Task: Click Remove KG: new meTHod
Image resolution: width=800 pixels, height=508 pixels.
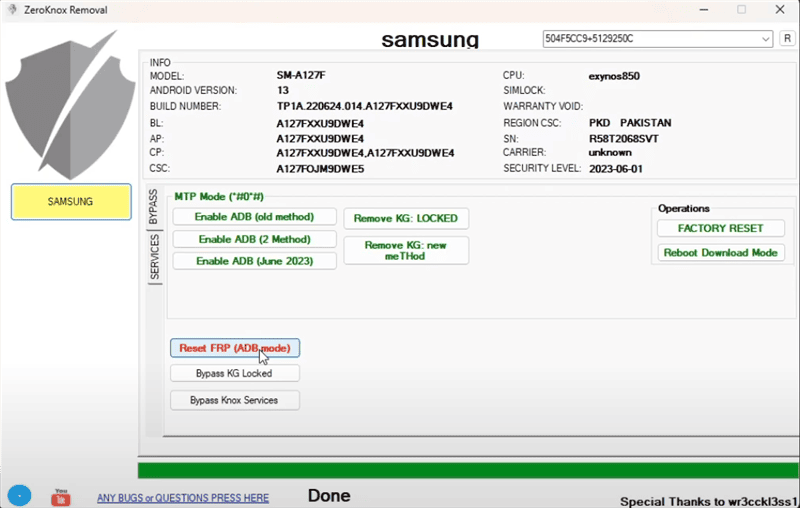Action: [x=405, y=250]
